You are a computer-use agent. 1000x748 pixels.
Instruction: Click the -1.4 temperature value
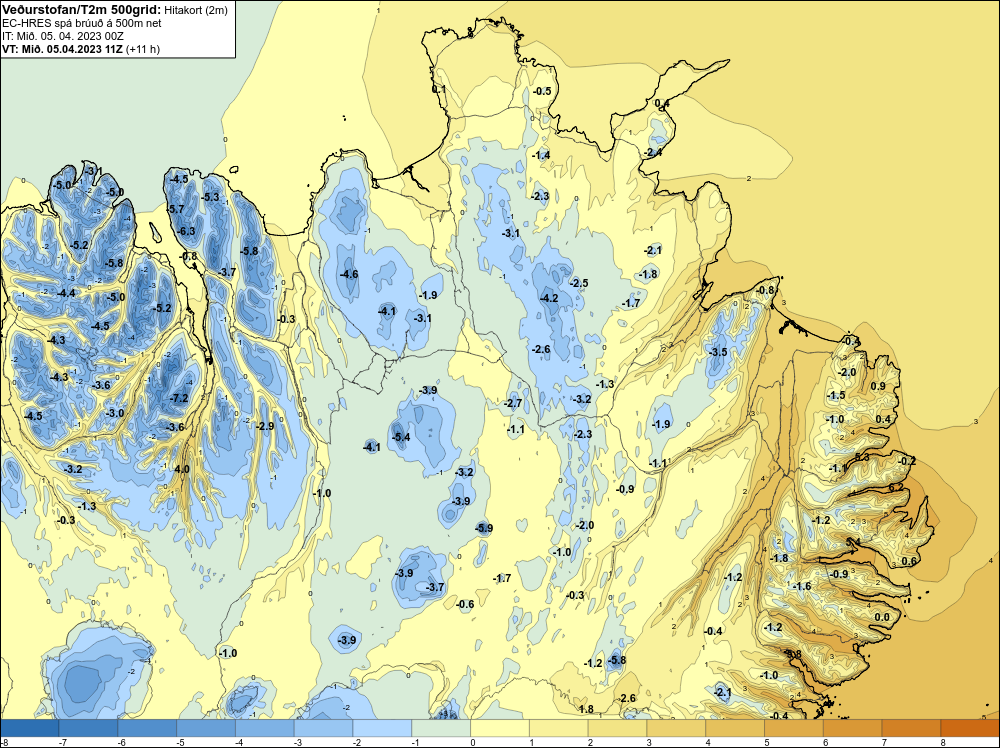click(x=541, y=156)
